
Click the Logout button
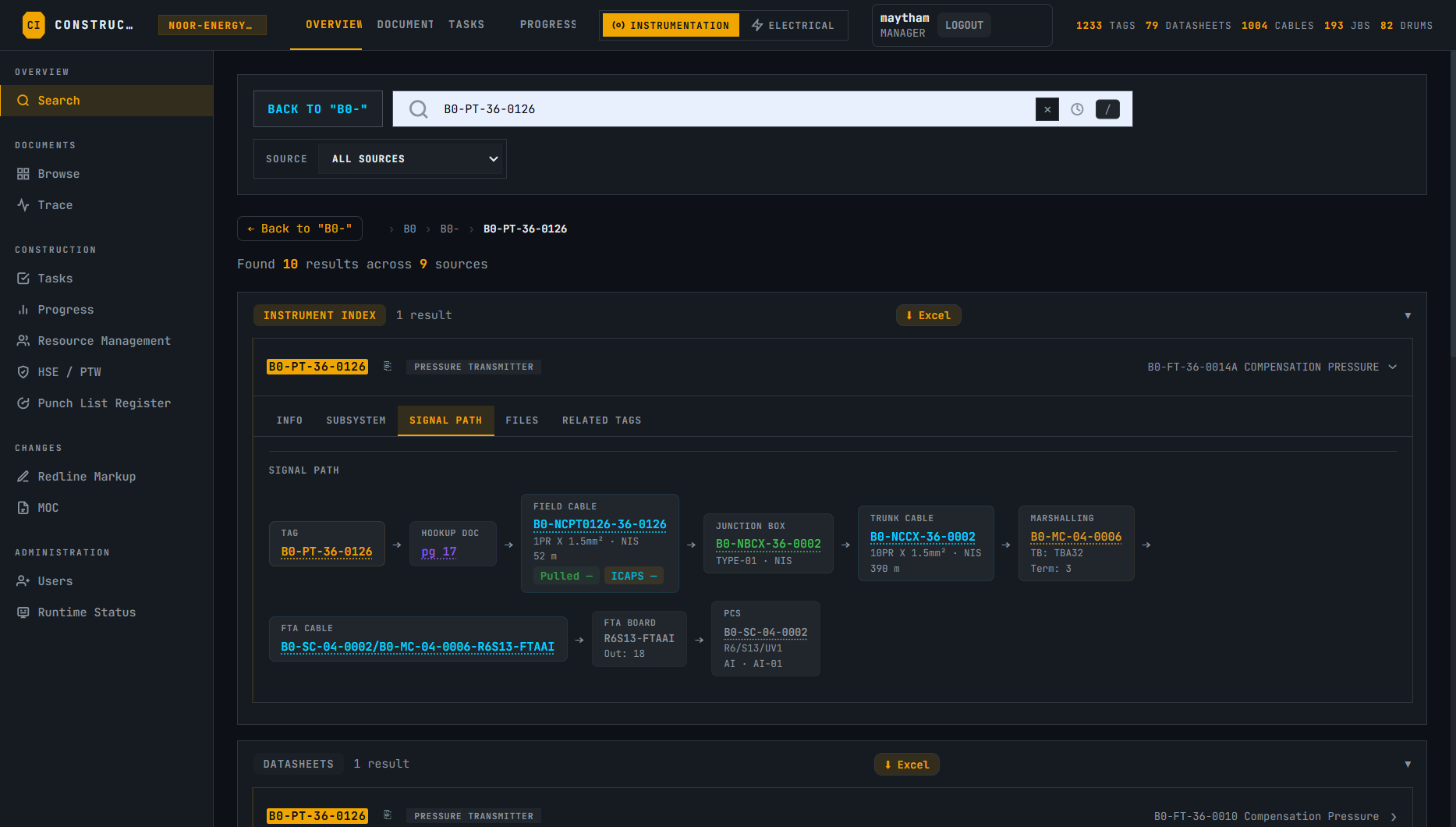(964, 25)
